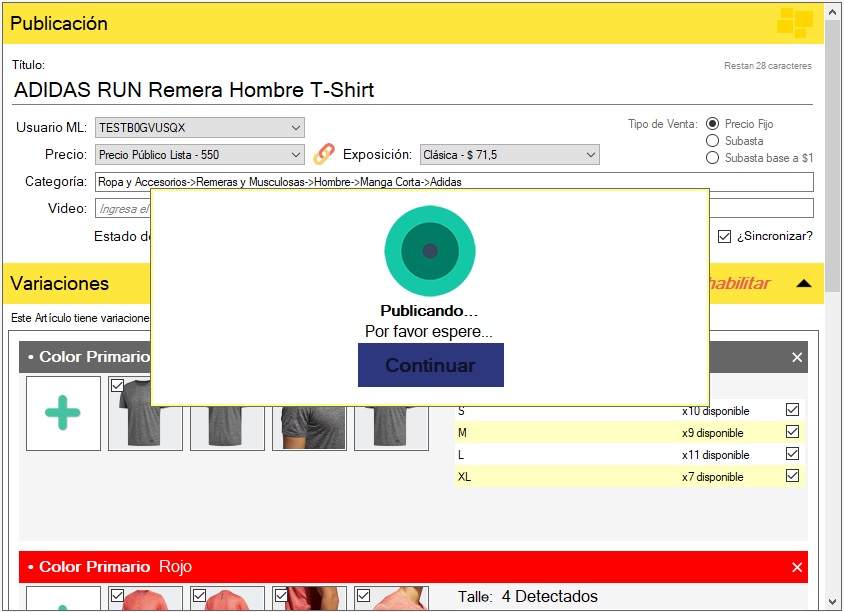Uncheck the third red image checkbox
This screenshot has width=844, height=612.
[281, 595]
